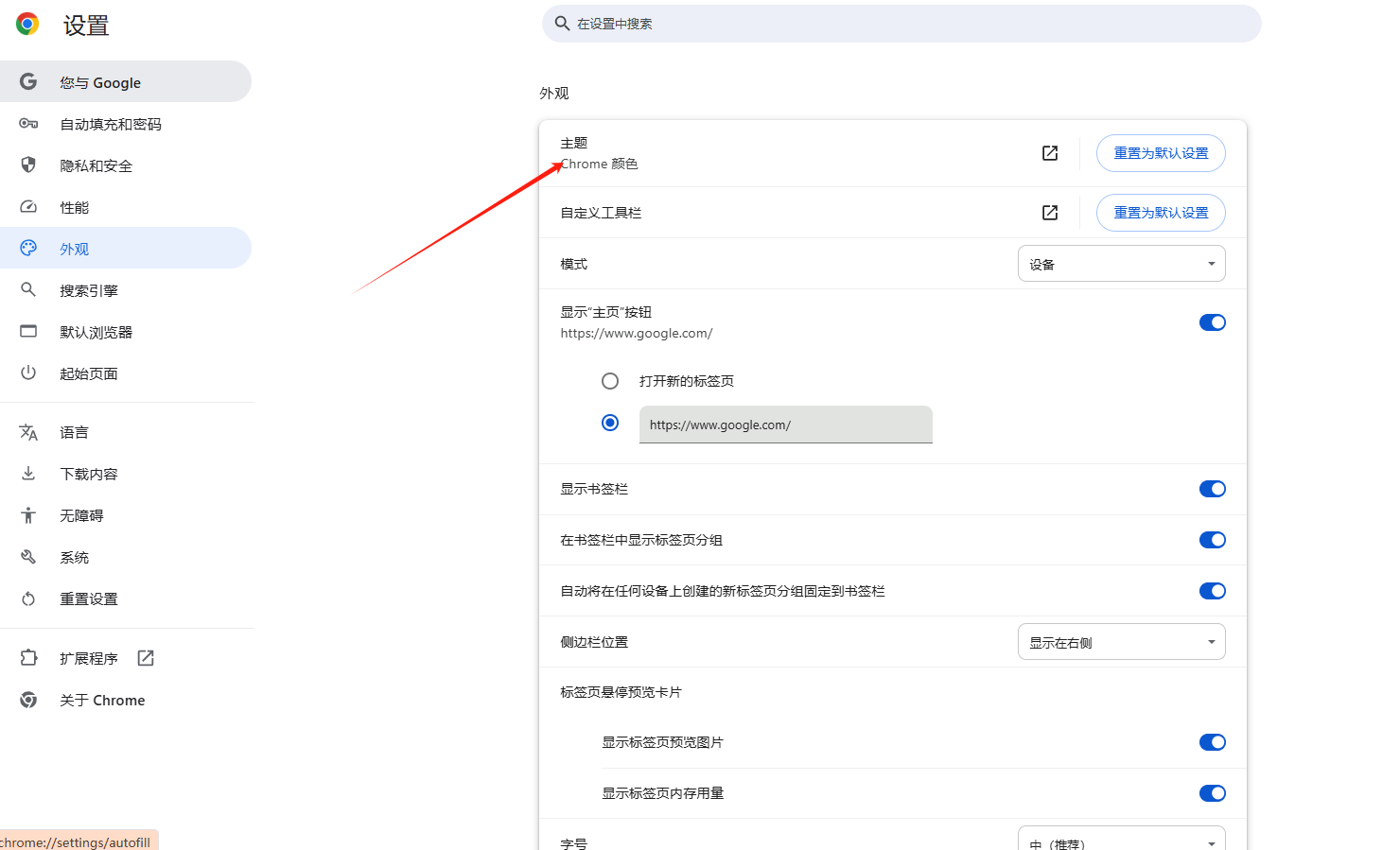Viewport: 1400px width, 850px height.
Task: Open 关于 Chrome page
Action: [x=126, y=700]
